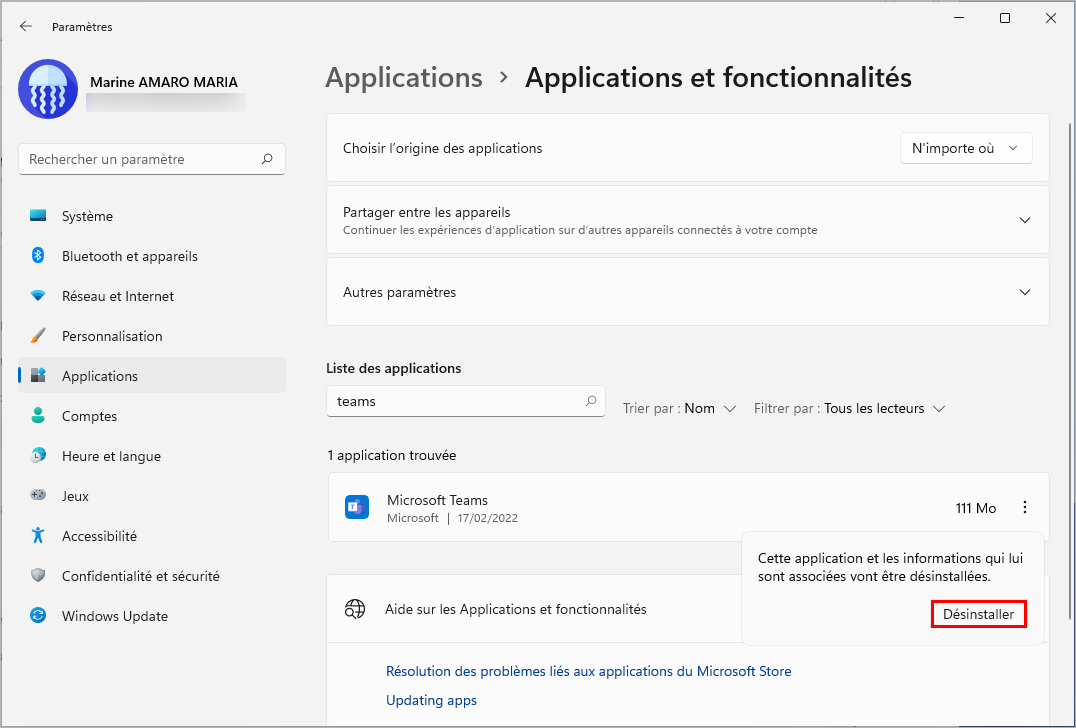1076x728 pixels.
Task: Select Accessibilité in the sidebar
Action: click(152, 535)
